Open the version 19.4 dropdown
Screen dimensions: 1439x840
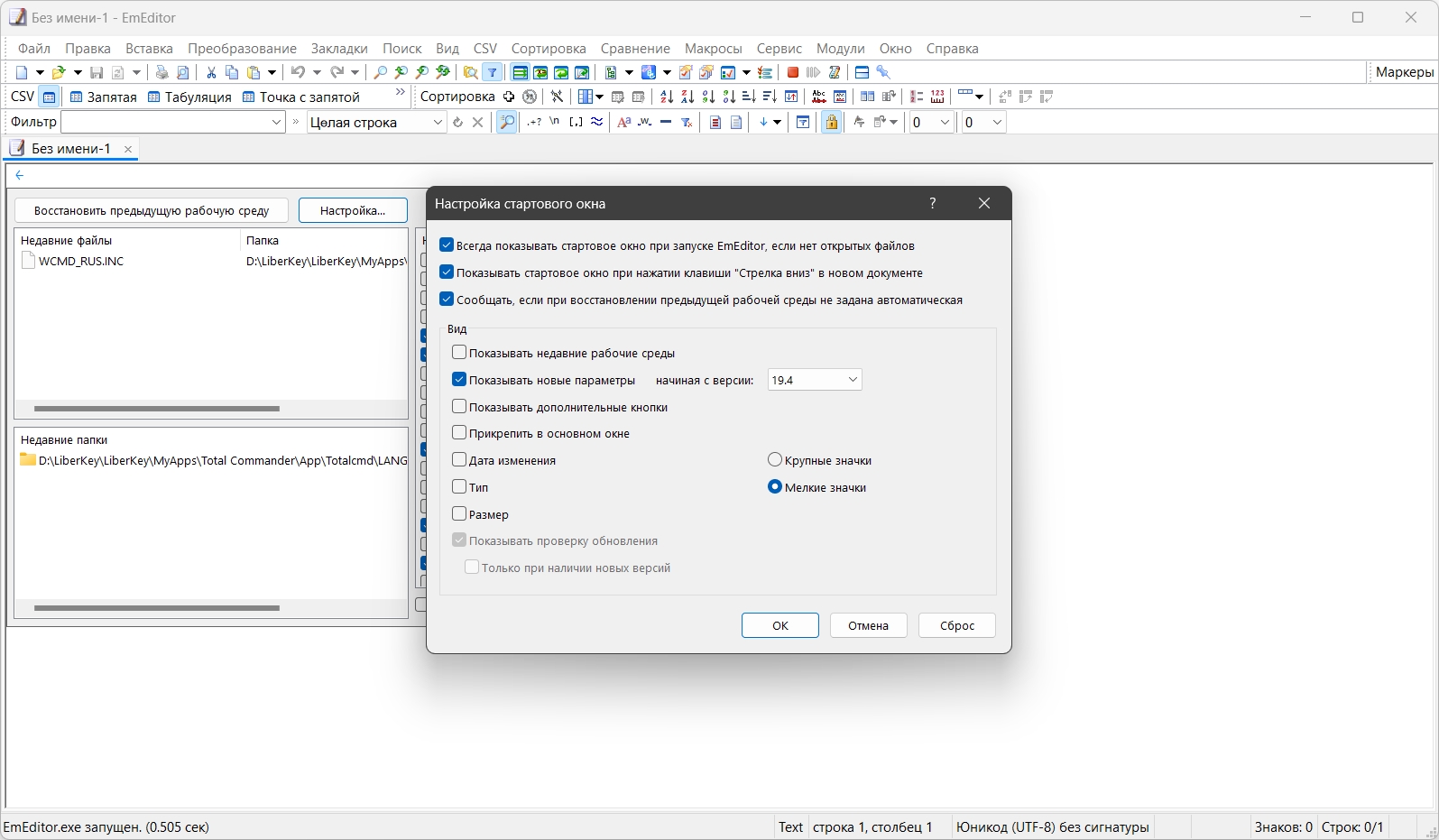(x=815, y=380)
